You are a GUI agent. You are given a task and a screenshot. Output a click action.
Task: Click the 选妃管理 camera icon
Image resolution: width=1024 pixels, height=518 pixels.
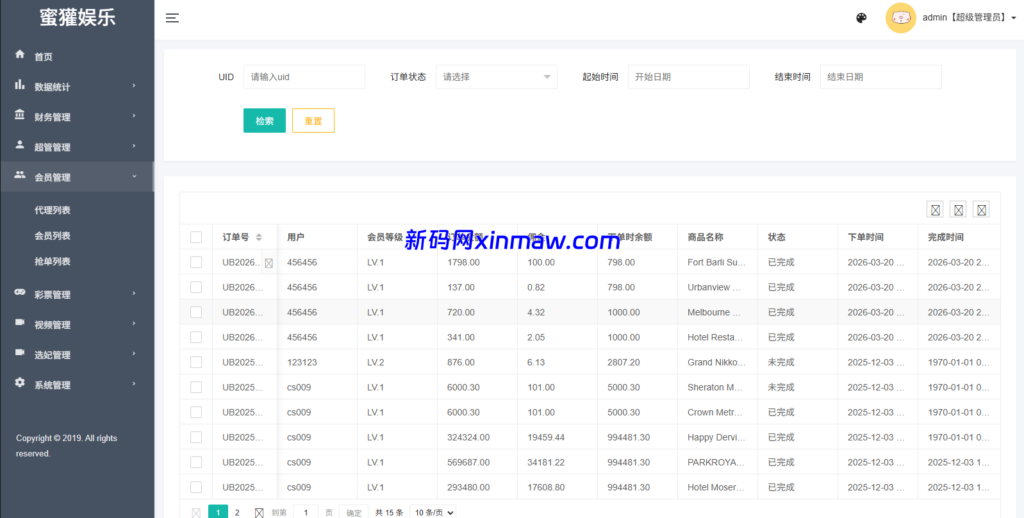point(20,353)
